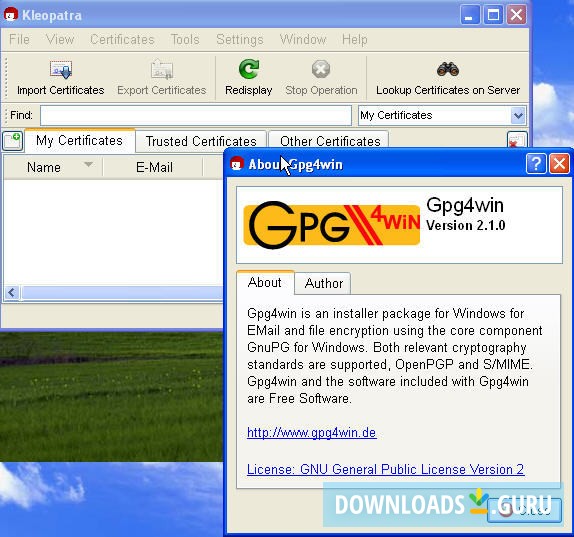The image size is (574, 537).
Task: Click the green Redisplay icon
Action: 249,69
